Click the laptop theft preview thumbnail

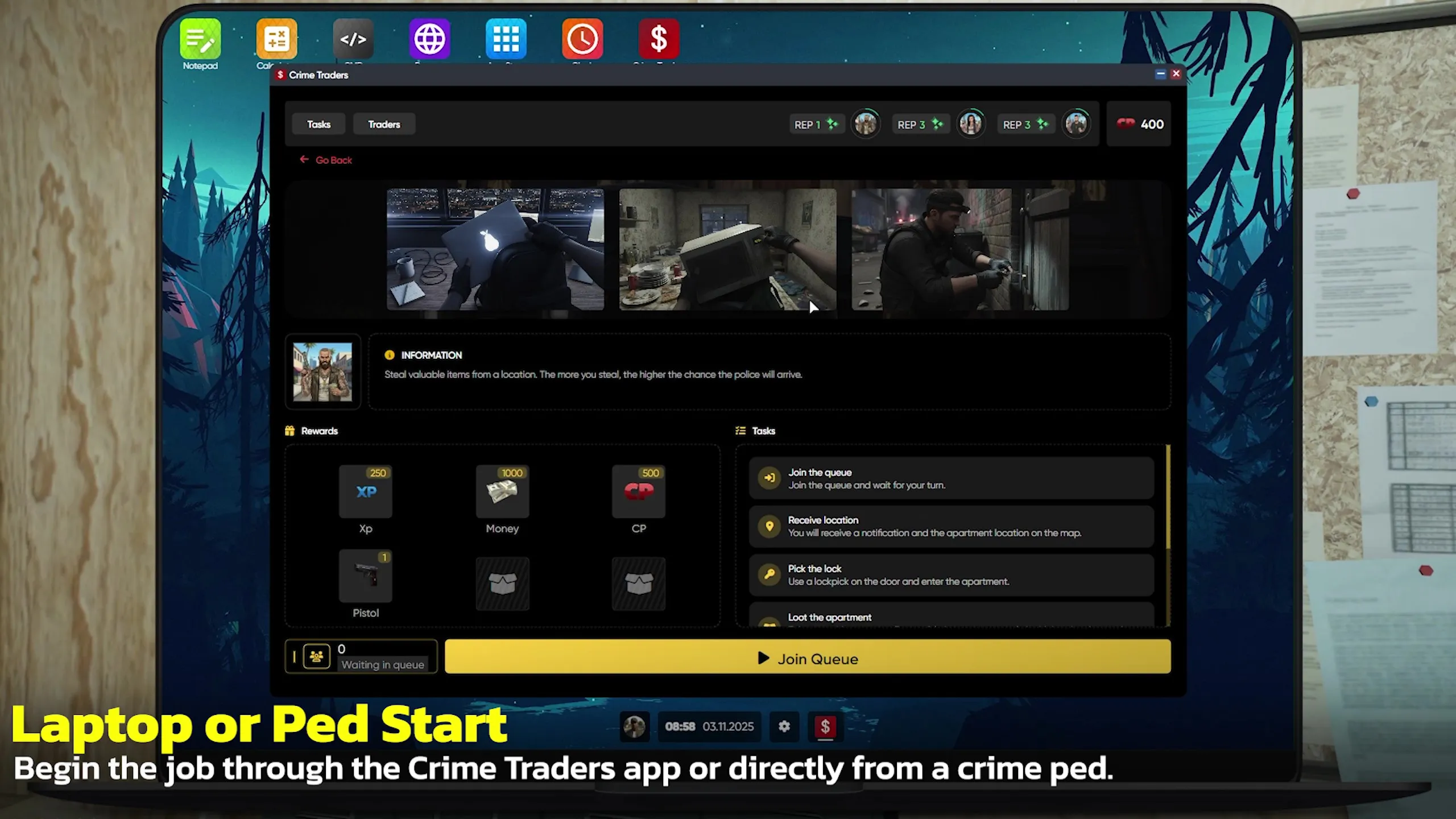point(495,250)
